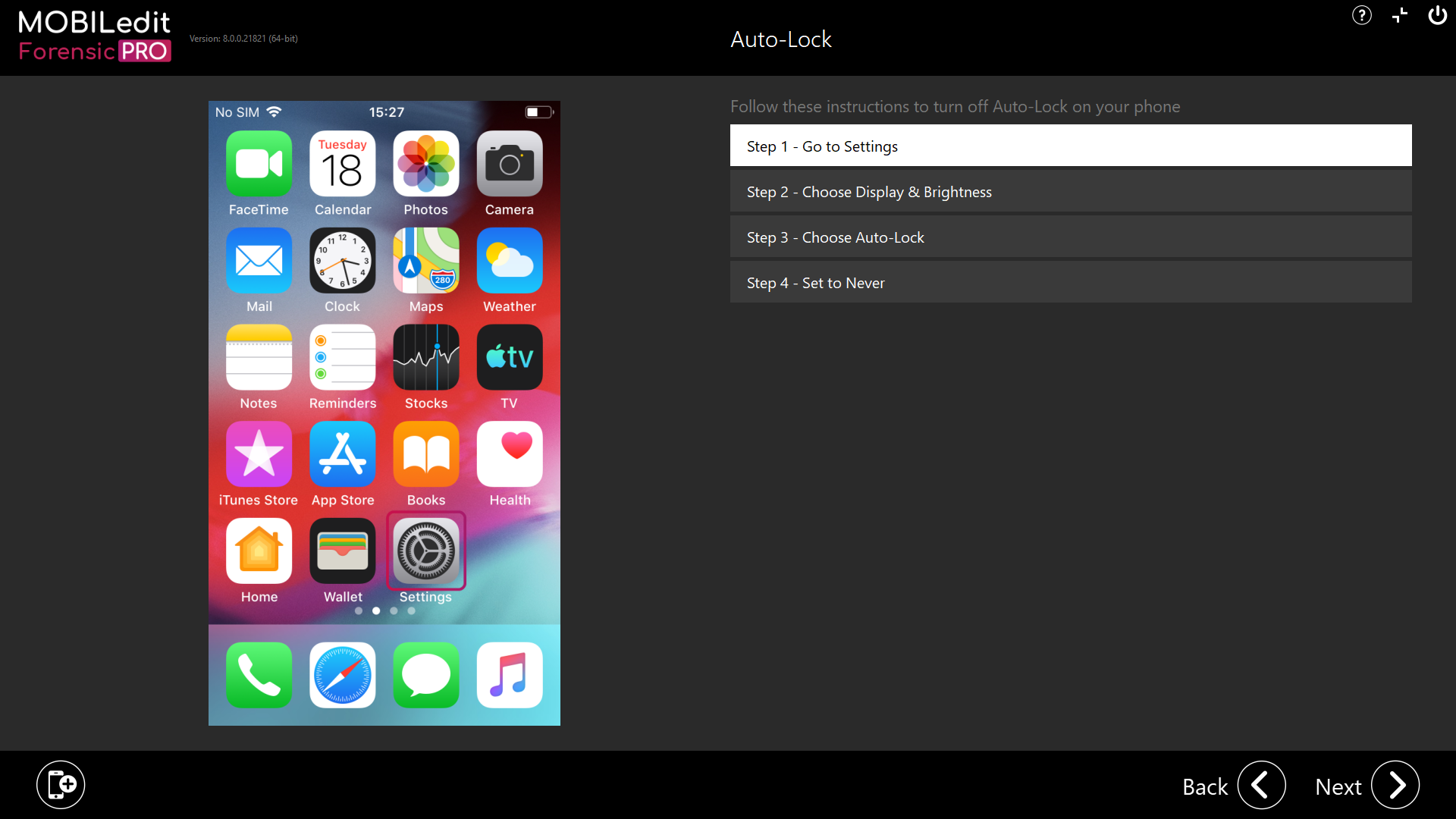Click the MOBILedit Forensic PRO logo

pos(95,36)
